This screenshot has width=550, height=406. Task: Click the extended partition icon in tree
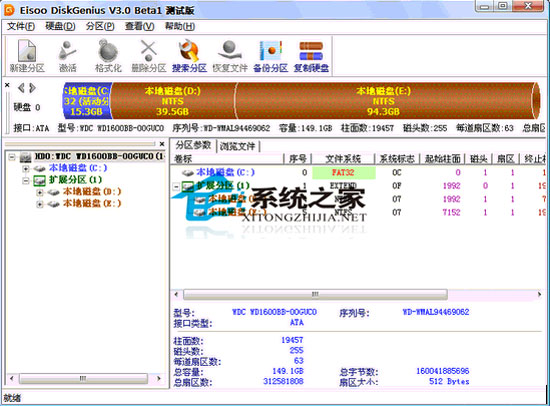[39, 180]
